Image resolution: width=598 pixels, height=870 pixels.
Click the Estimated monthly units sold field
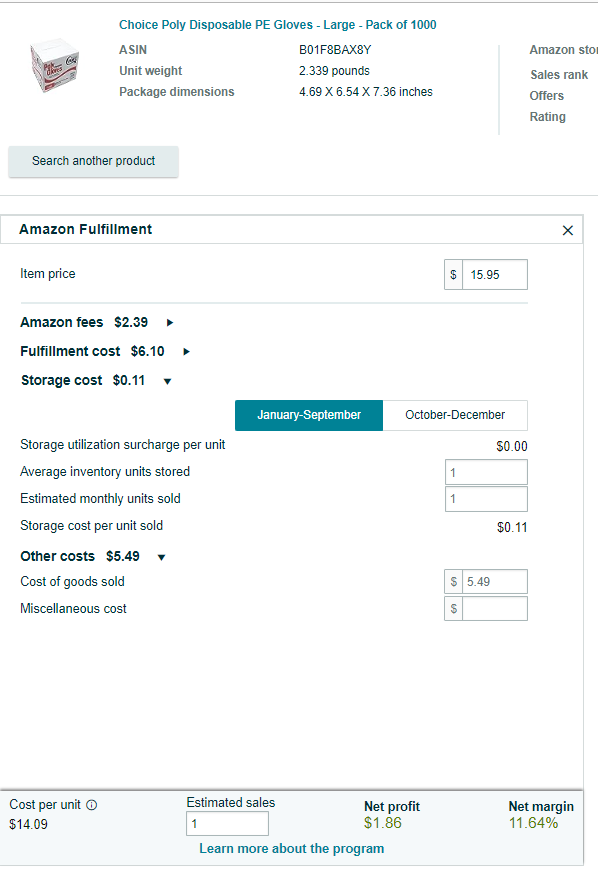click(x=486, y=499)
